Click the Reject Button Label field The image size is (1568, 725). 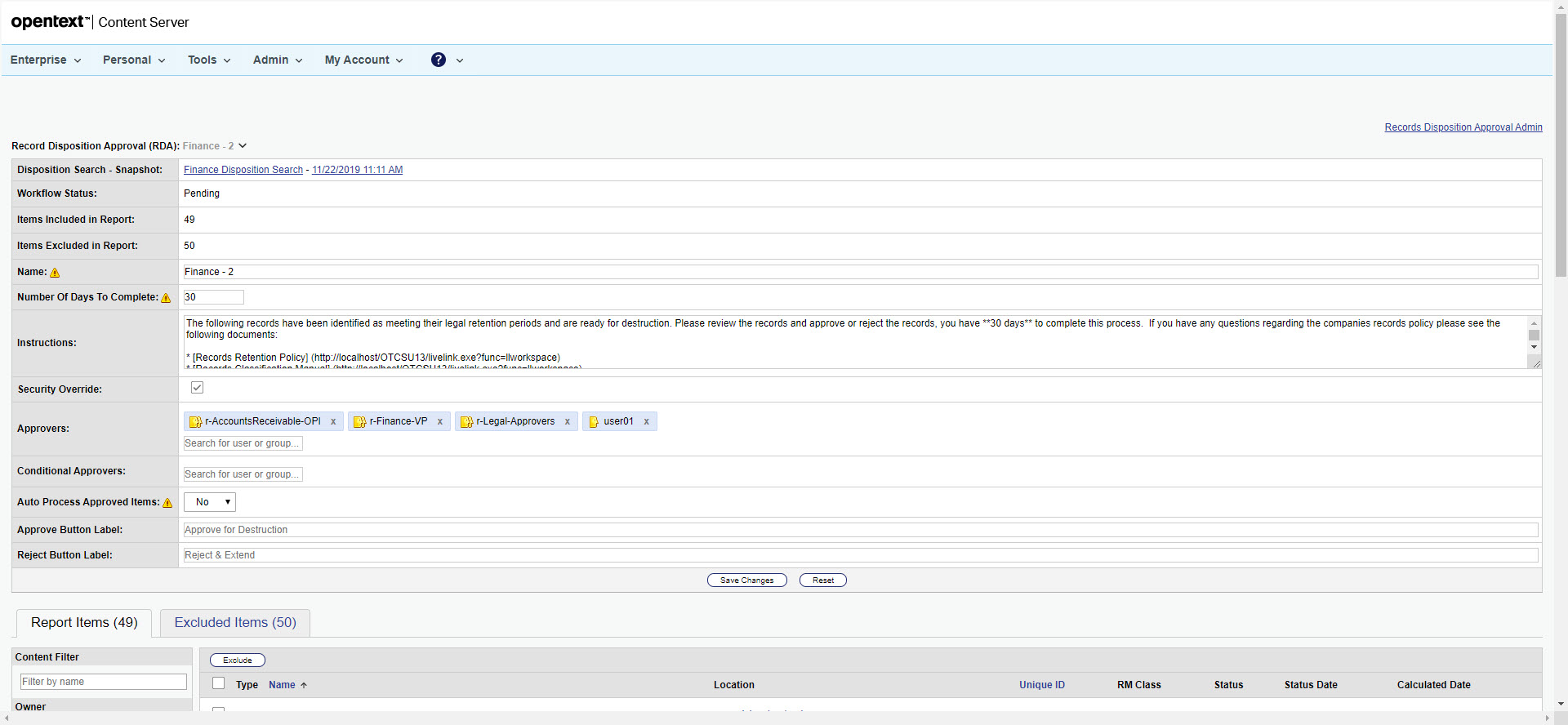[x=861, y=555]
